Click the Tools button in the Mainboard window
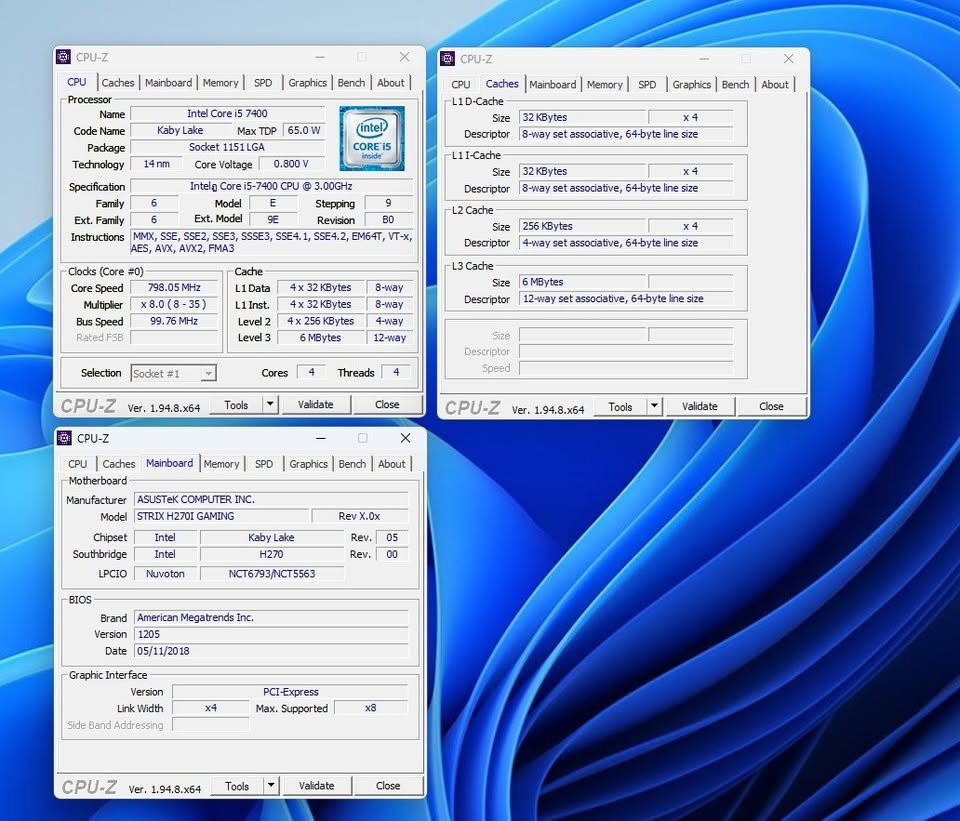 click(236, 786)
